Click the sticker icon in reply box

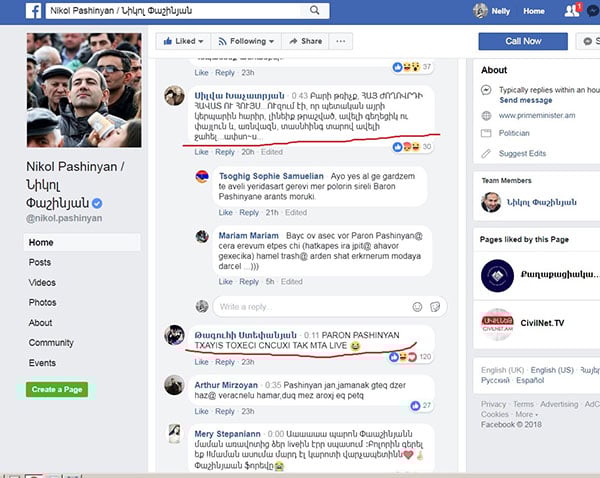[435, 307]
